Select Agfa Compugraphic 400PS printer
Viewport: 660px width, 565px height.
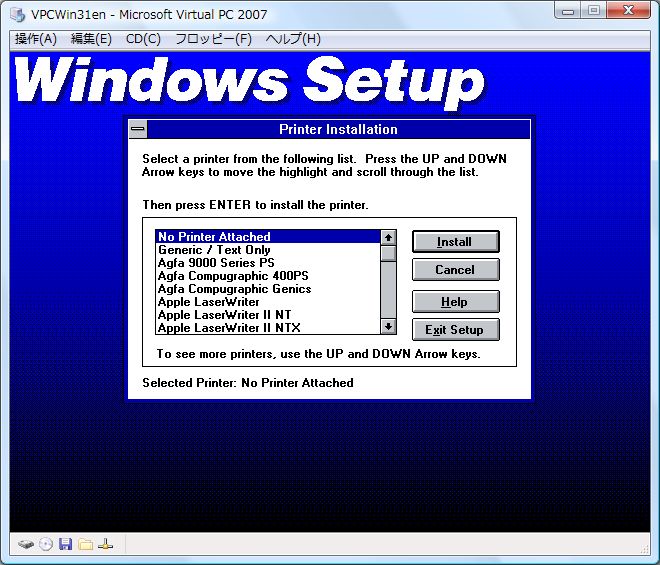268,276
